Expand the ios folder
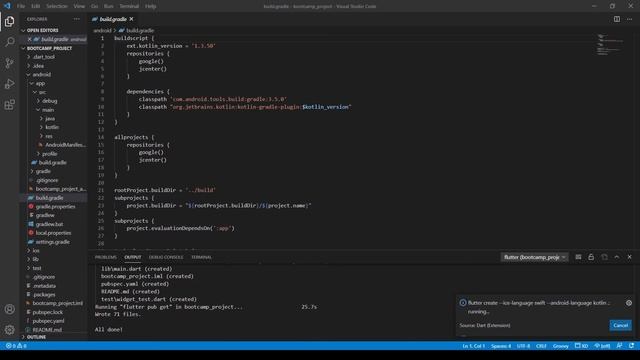640x360 pixels. click(36, 251)
